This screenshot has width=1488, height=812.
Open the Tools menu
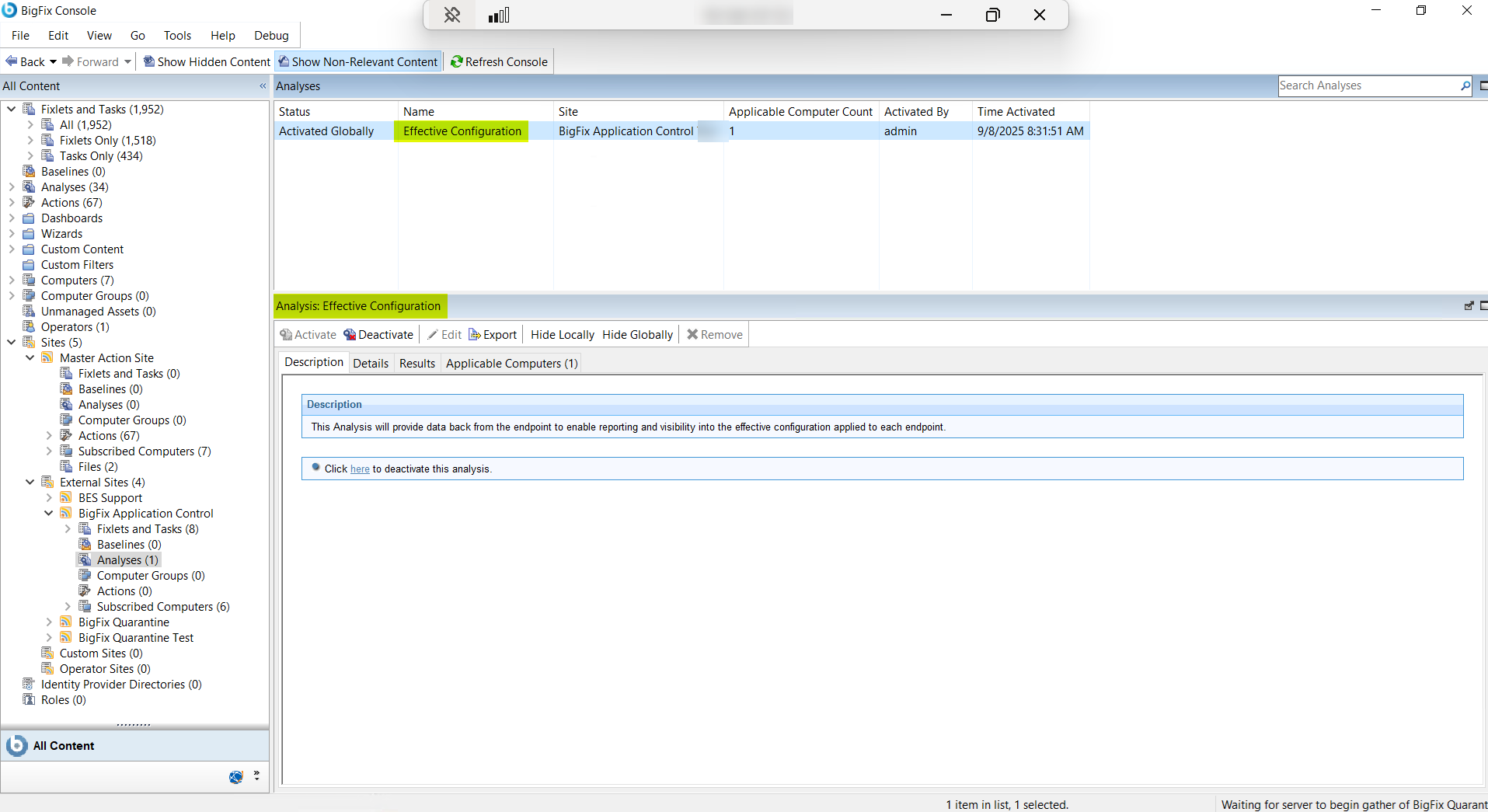coord(177,35)
